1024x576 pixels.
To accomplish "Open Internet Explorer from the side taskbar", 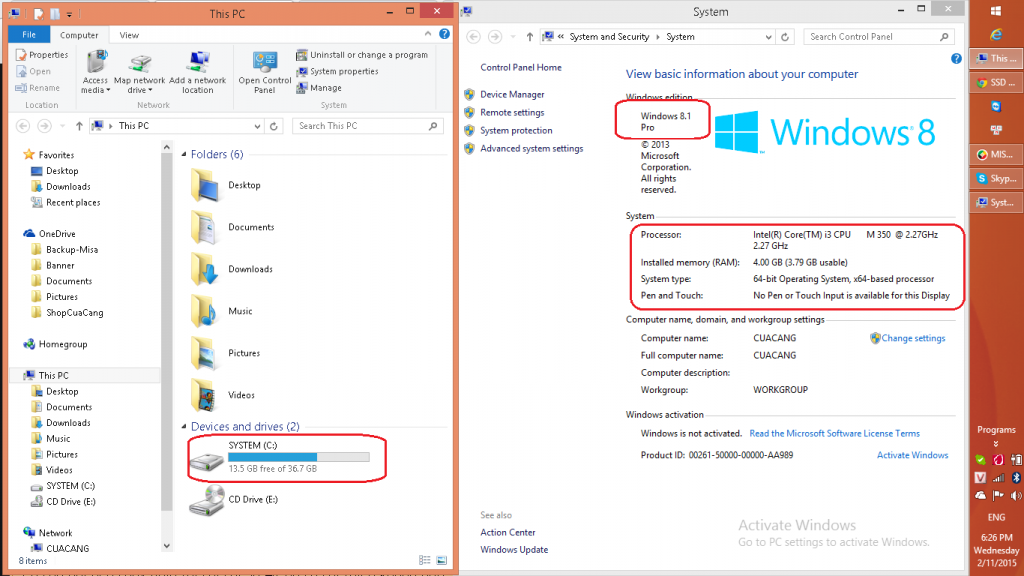I will pos(996,35).
